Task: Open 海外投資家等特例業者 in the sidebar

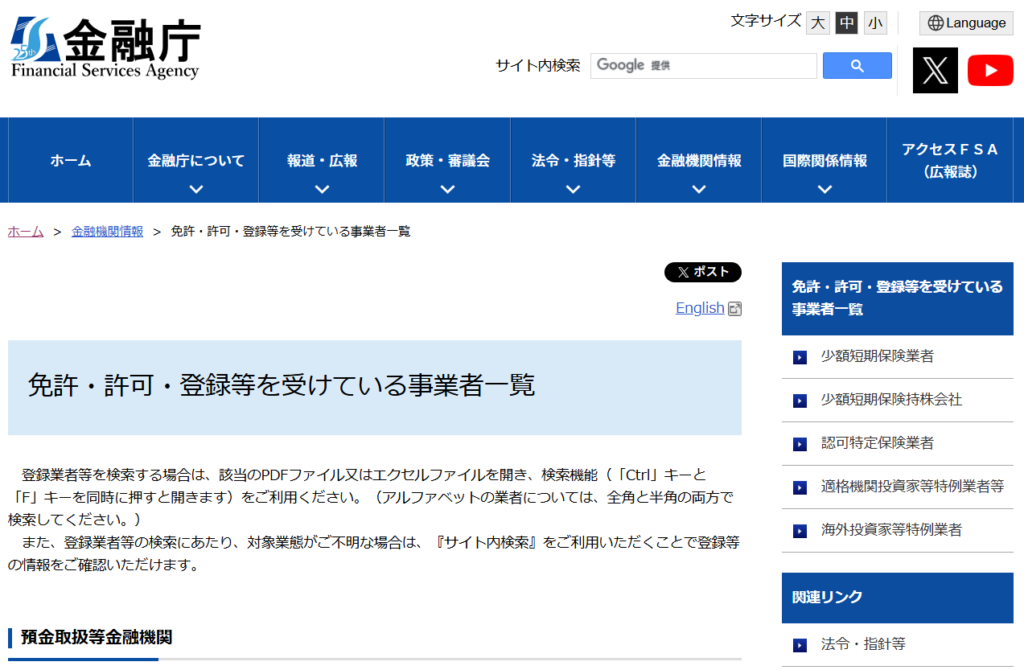Action: (891, 530)
